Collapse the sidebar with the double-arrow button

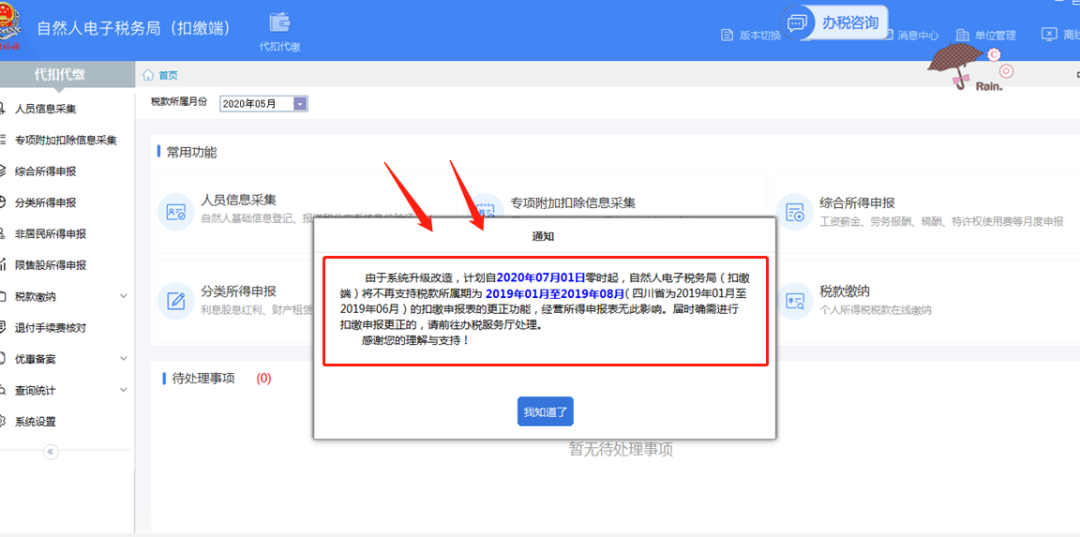click(x=50, y=452)
